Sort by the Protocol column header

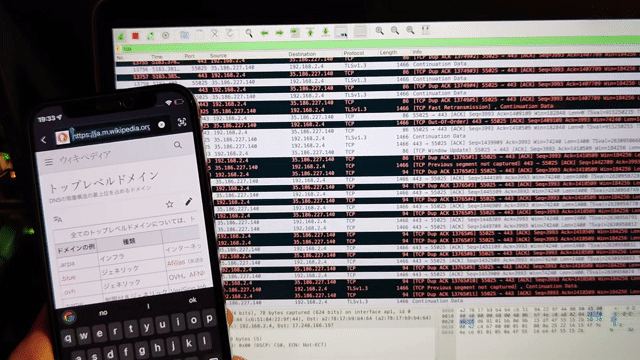coord(353,53)
